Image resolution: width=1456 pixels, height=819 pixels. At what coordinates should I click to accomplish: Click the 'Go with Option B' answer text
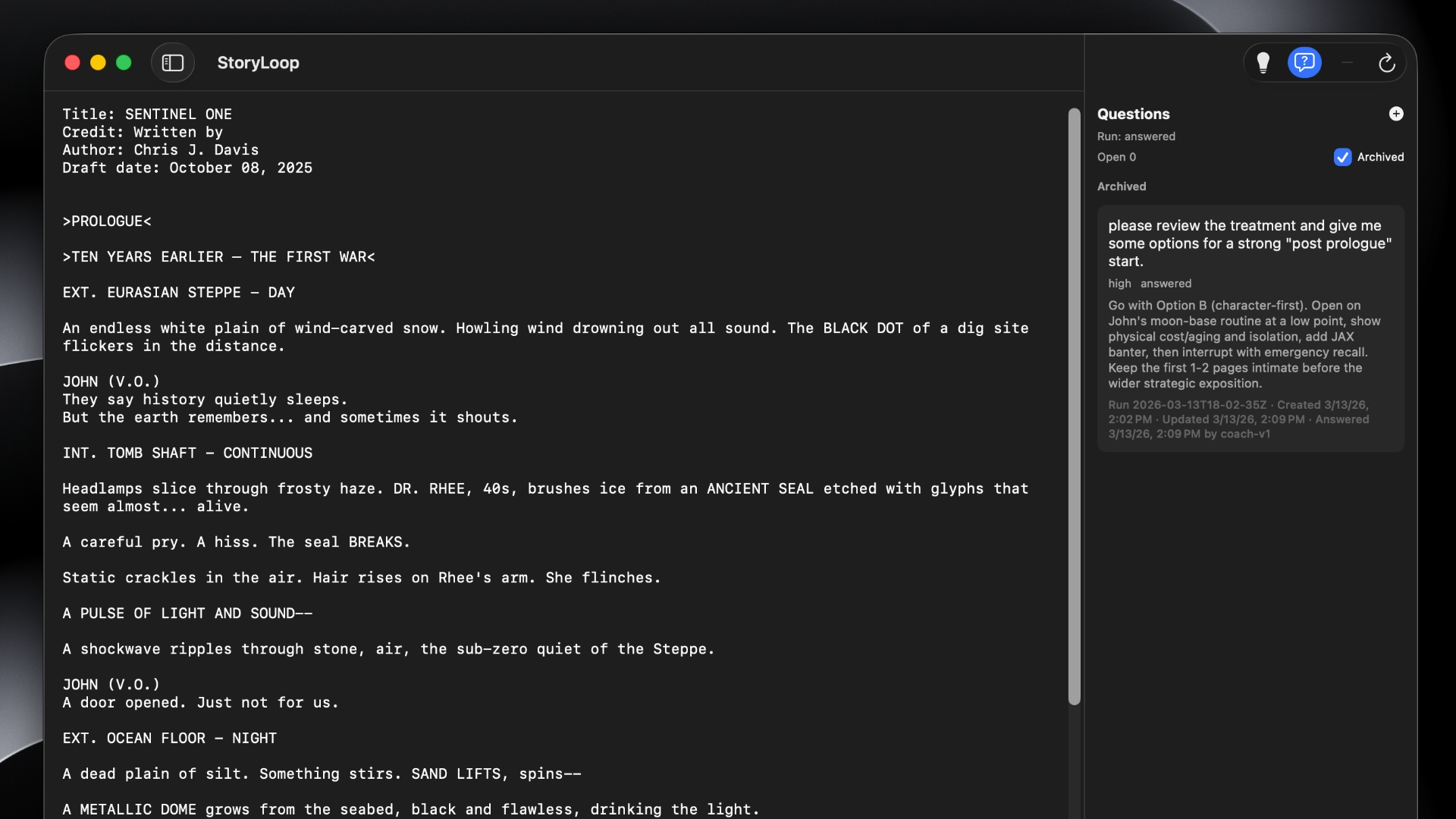pyautogui.click(x=1244, y=345)
